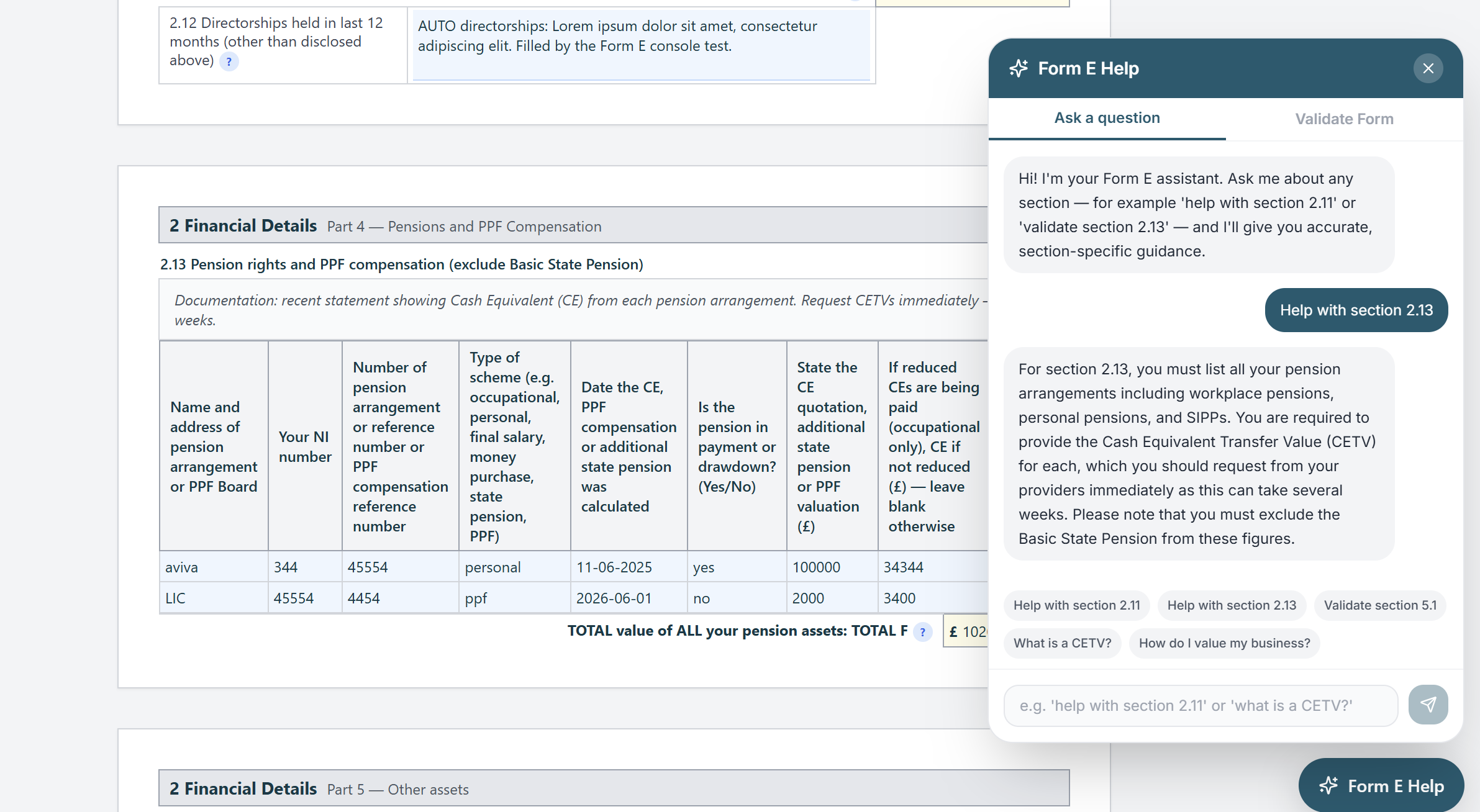
Task: Click the in-payment cell 'yes'
Action: coord(737,567)
